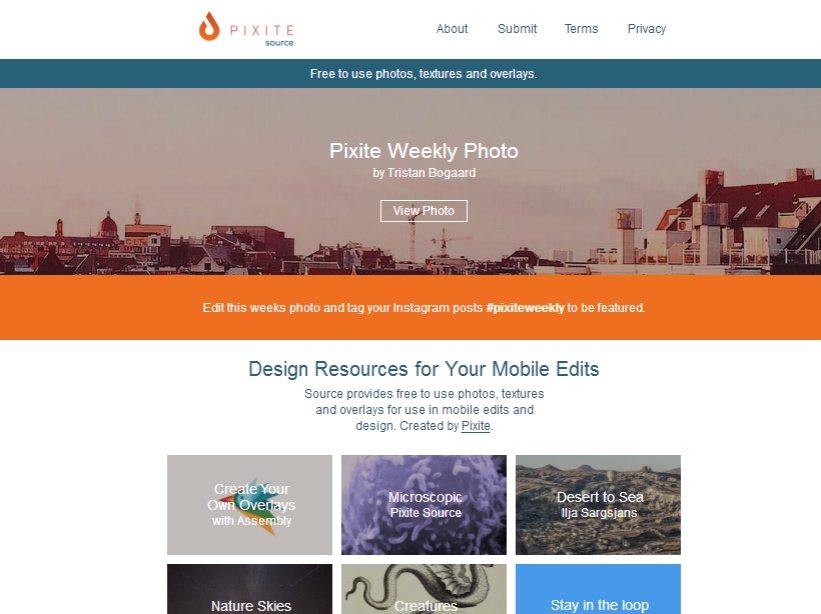
Task: Click the teal free-to-use photos banner
Action: click(410, 73)
